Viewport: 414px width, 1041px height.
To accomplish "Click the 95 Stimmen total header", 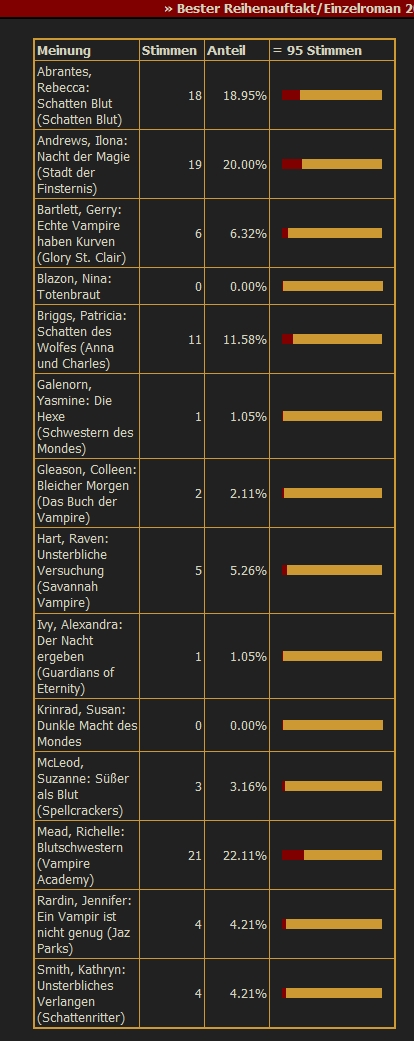I will coord(318,50).
